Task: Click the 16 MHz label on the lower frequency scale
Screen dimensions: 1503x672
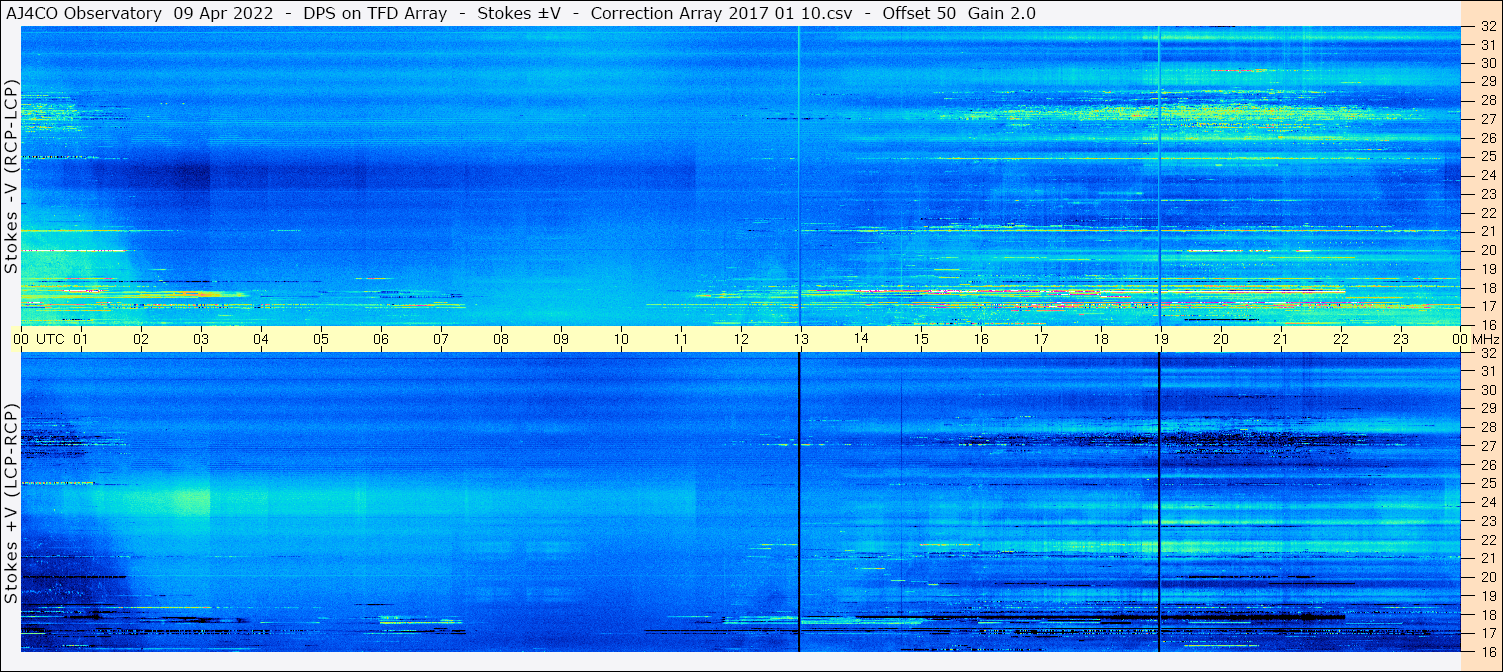Action: click(x=1486, y=651)
